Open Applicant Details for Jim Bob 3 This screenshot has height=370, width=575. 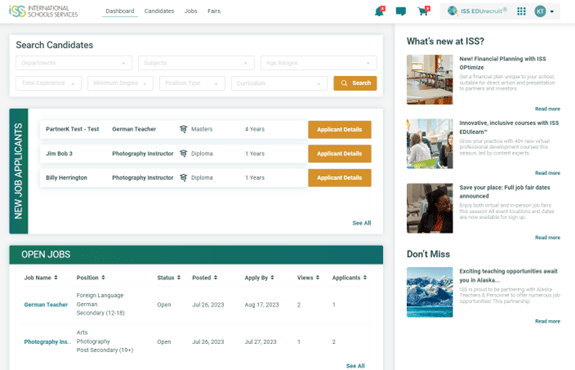click(x=340, y=154)
